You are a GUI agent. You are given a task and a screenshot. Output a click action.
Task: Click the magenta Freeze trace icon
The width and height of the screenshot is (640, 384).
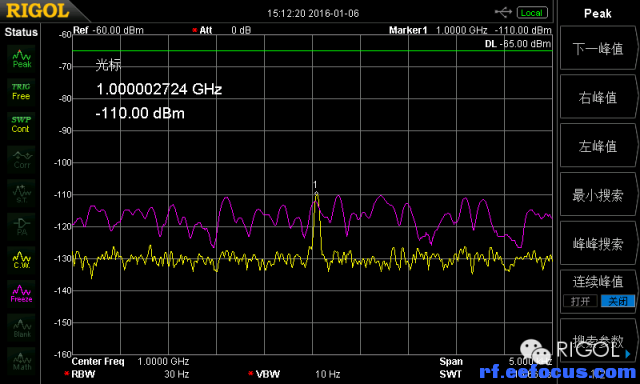tap(21, 293)
